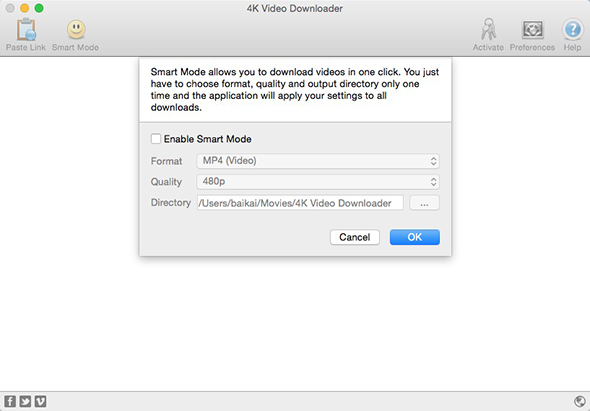This screenshot has height=411, width=590.
Task: Confirm settings with the OK button
Action: coord(415,237)
